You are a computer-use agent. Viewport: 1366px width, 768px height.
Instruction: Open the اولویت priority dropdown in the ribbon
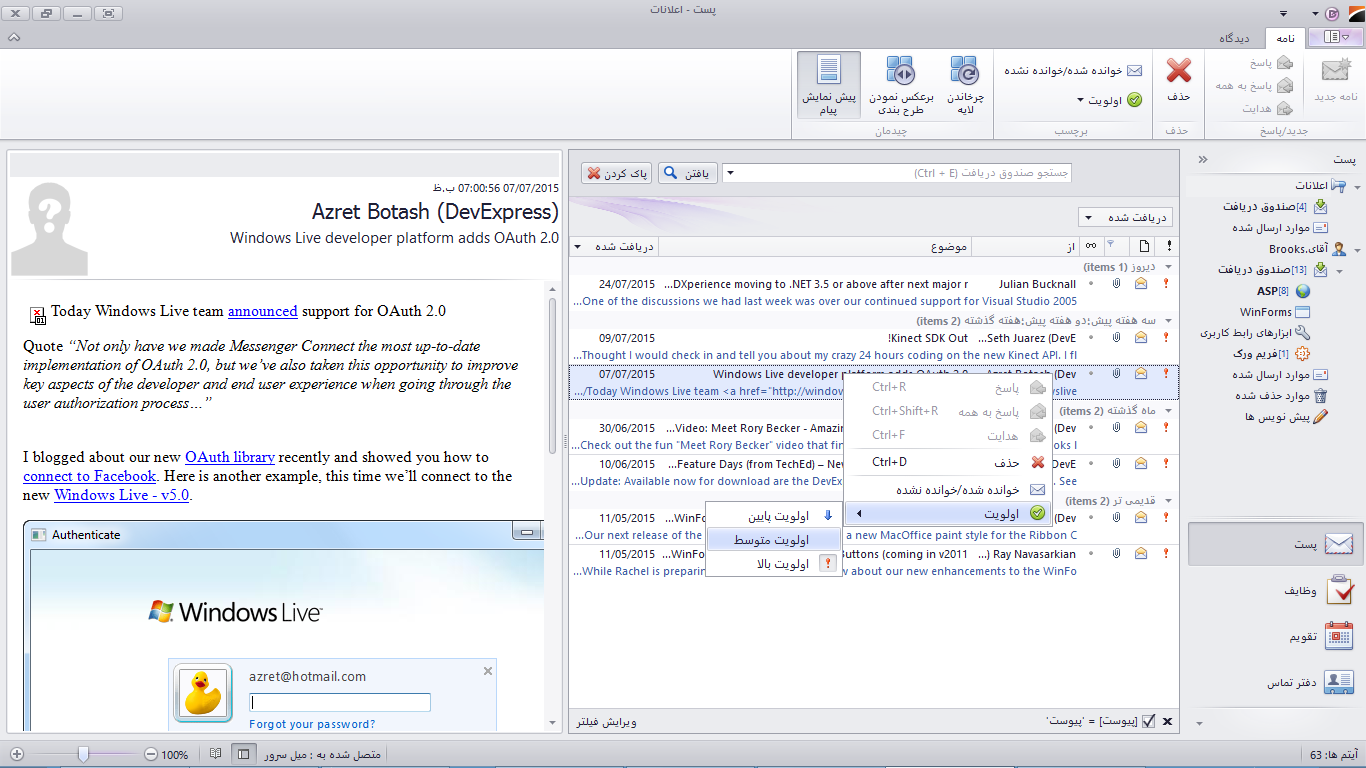[x=1110, y=100]
